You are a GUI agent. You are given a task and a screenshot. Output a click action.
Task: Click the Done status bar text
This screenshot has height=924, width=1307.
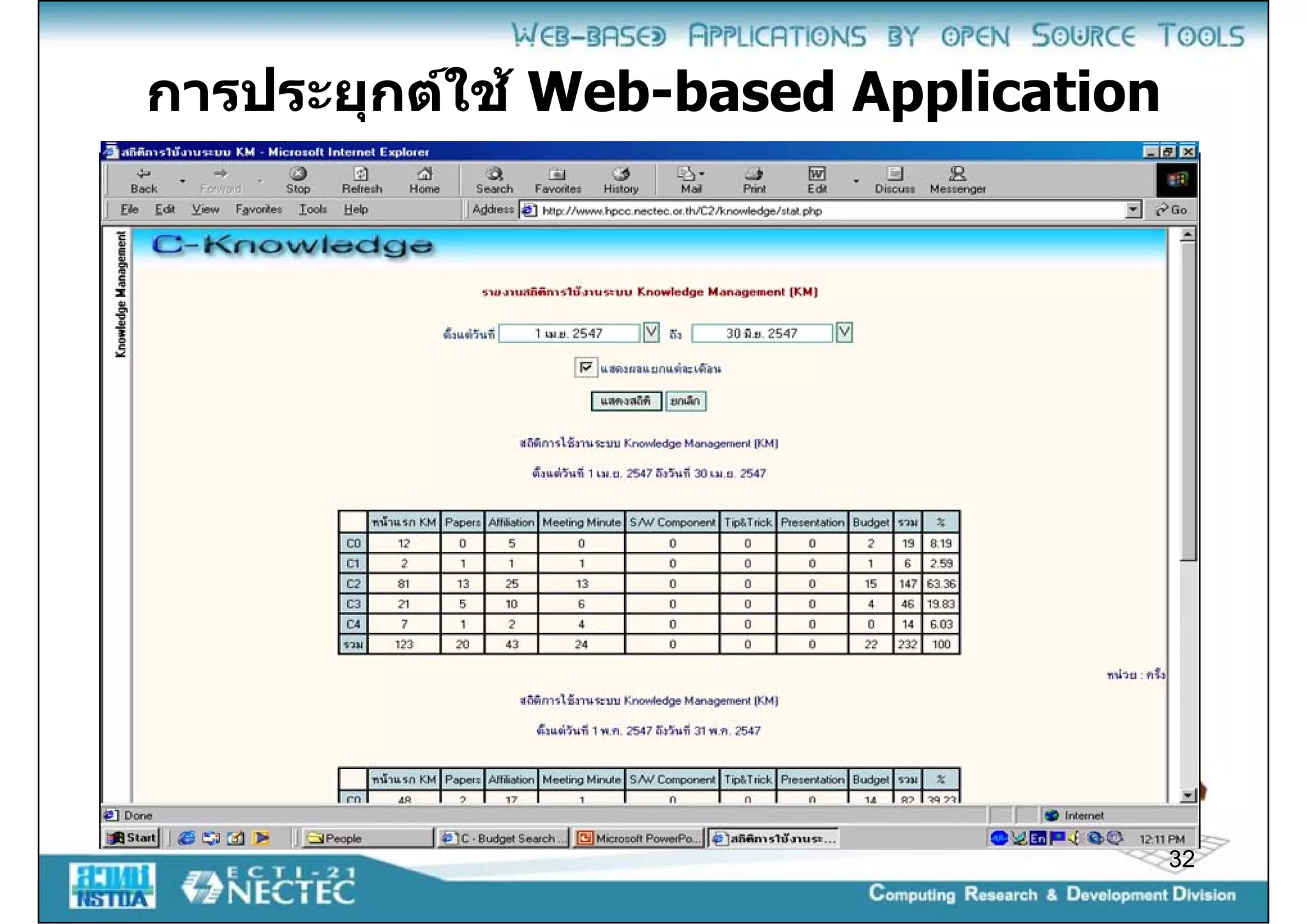click(138, 815)
